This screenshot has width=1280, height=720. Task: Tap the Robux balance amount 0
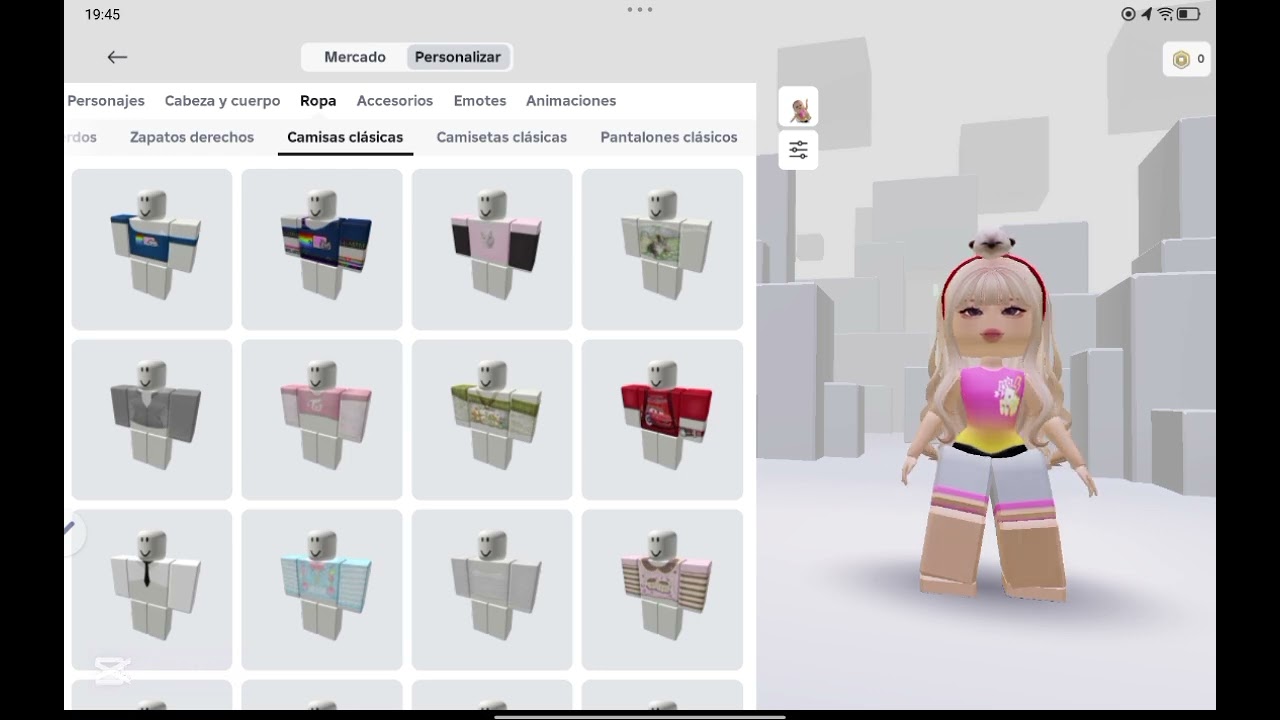(x=1200, y=59)
